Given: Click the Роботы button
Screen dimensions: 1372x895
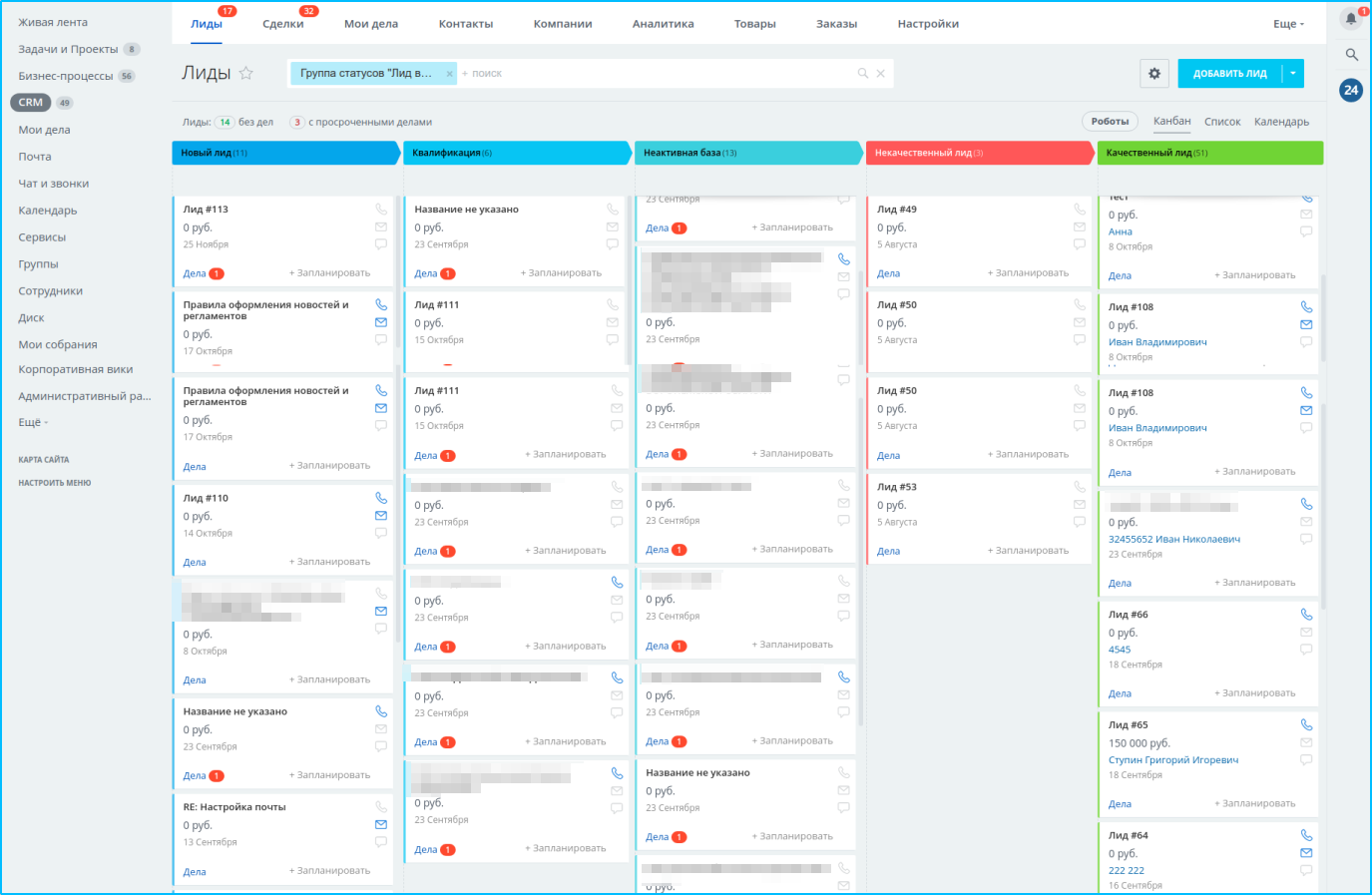Looking at the screenshot, I should coord(1110,122).
